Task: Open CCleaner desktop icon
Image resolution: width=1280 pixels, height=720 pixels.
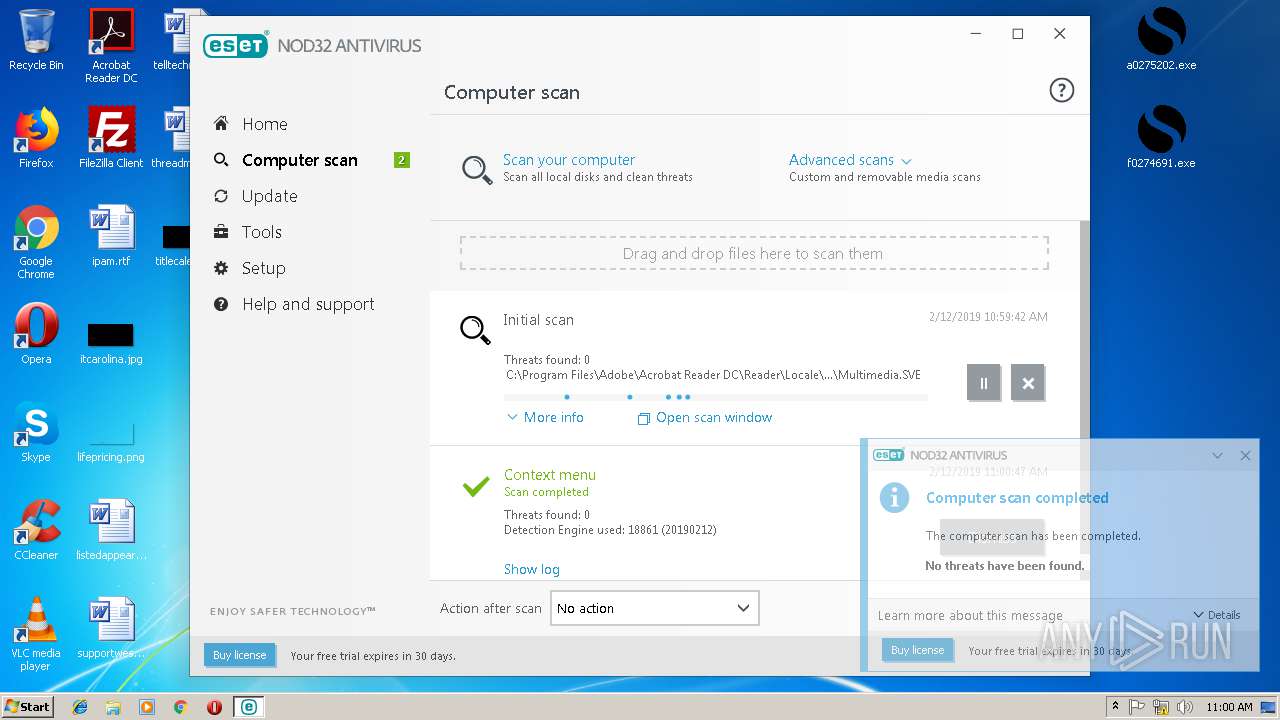Action: click(36, 529)
